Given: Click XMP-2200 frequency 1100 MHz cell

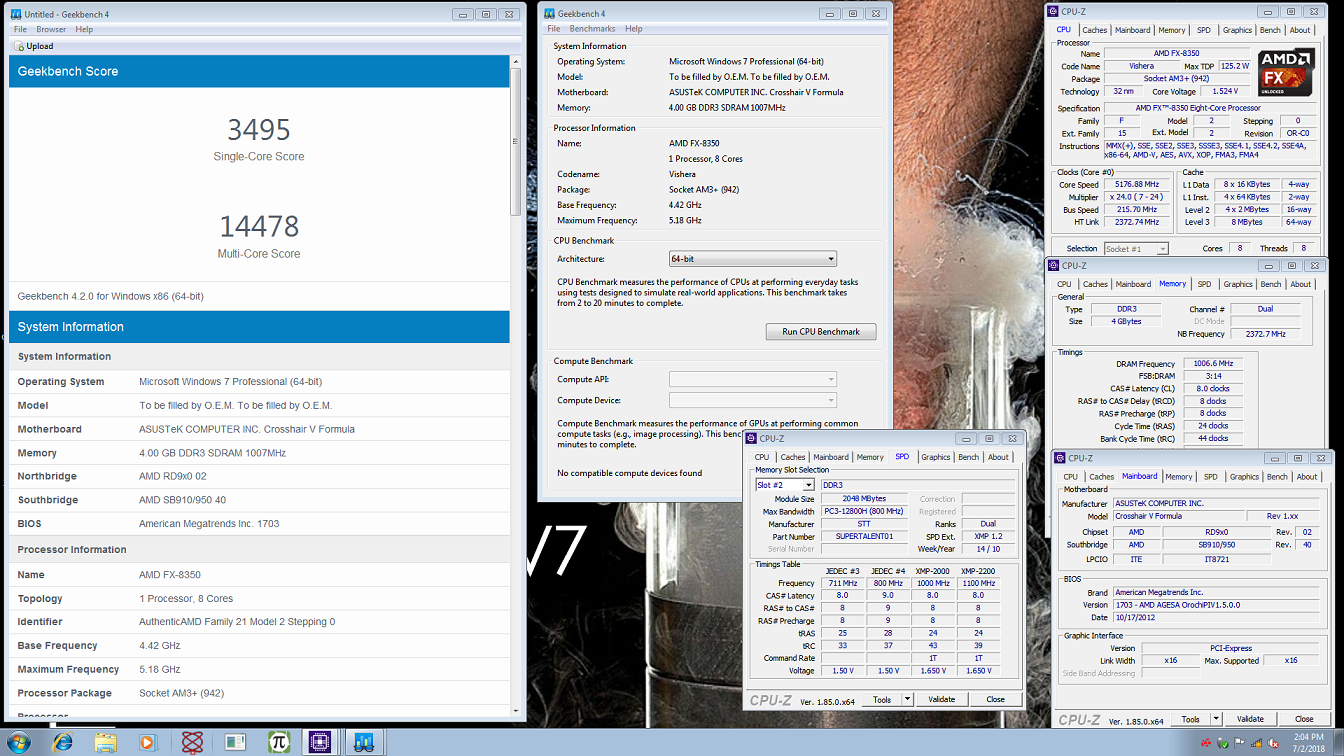Looking at the screenshot, I should [978, 583].
